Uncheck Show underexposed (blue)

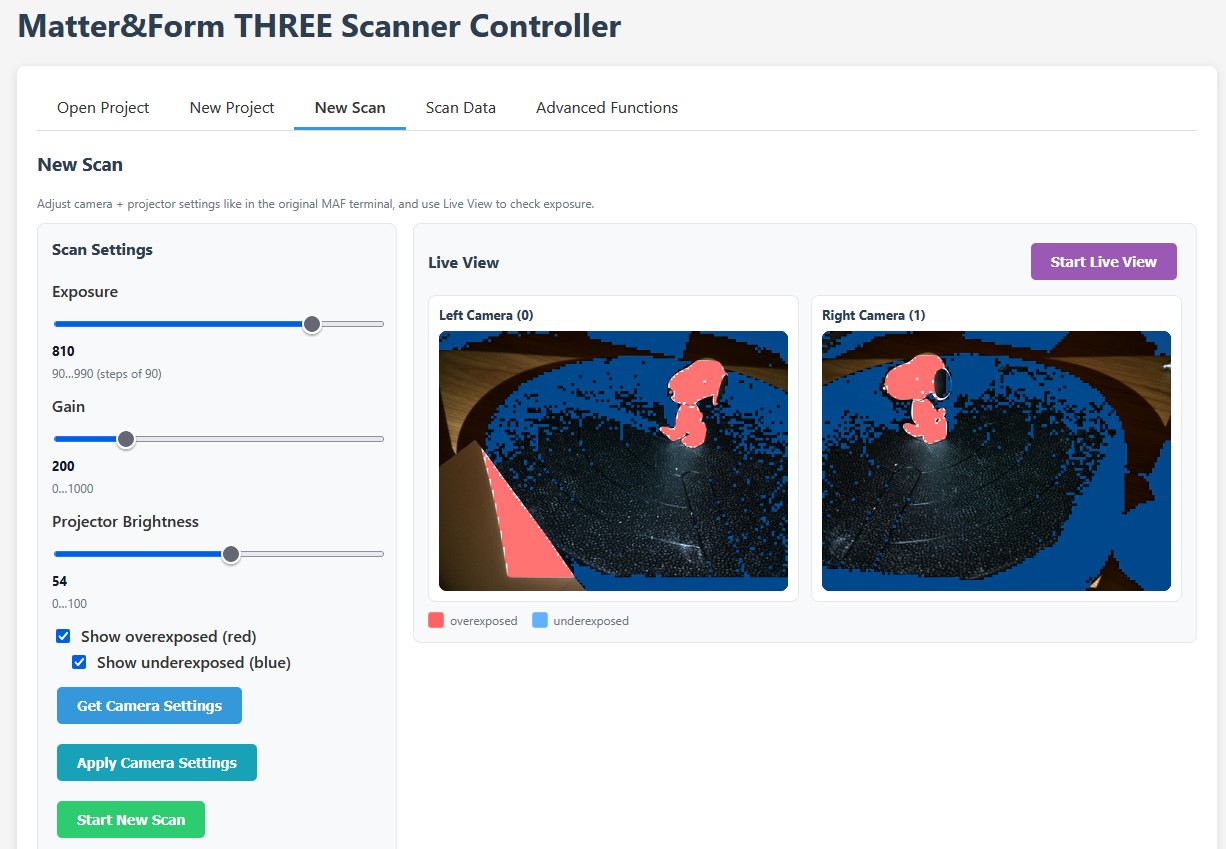(80, 663)
